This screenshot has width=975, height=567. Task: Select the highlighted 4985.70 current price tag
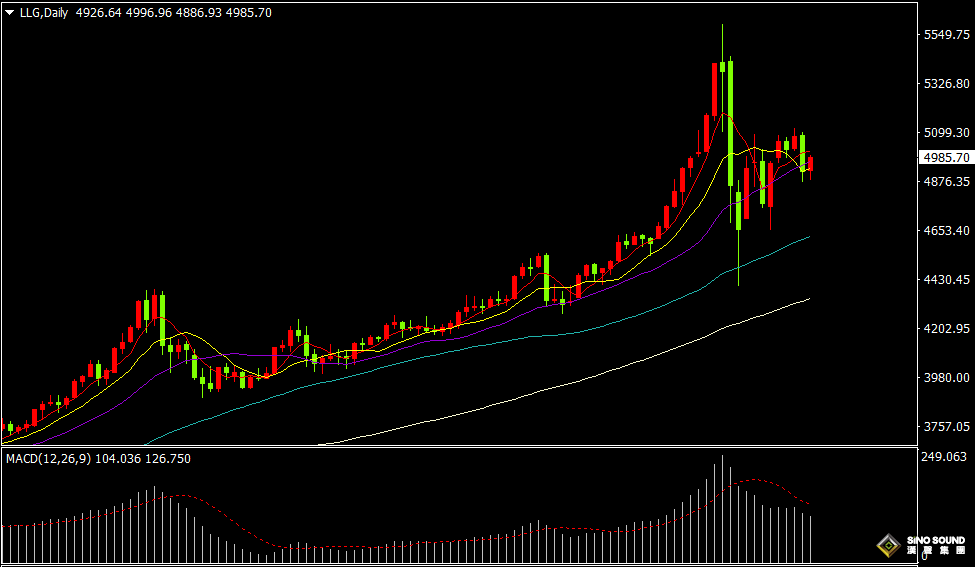pos(945,157)
